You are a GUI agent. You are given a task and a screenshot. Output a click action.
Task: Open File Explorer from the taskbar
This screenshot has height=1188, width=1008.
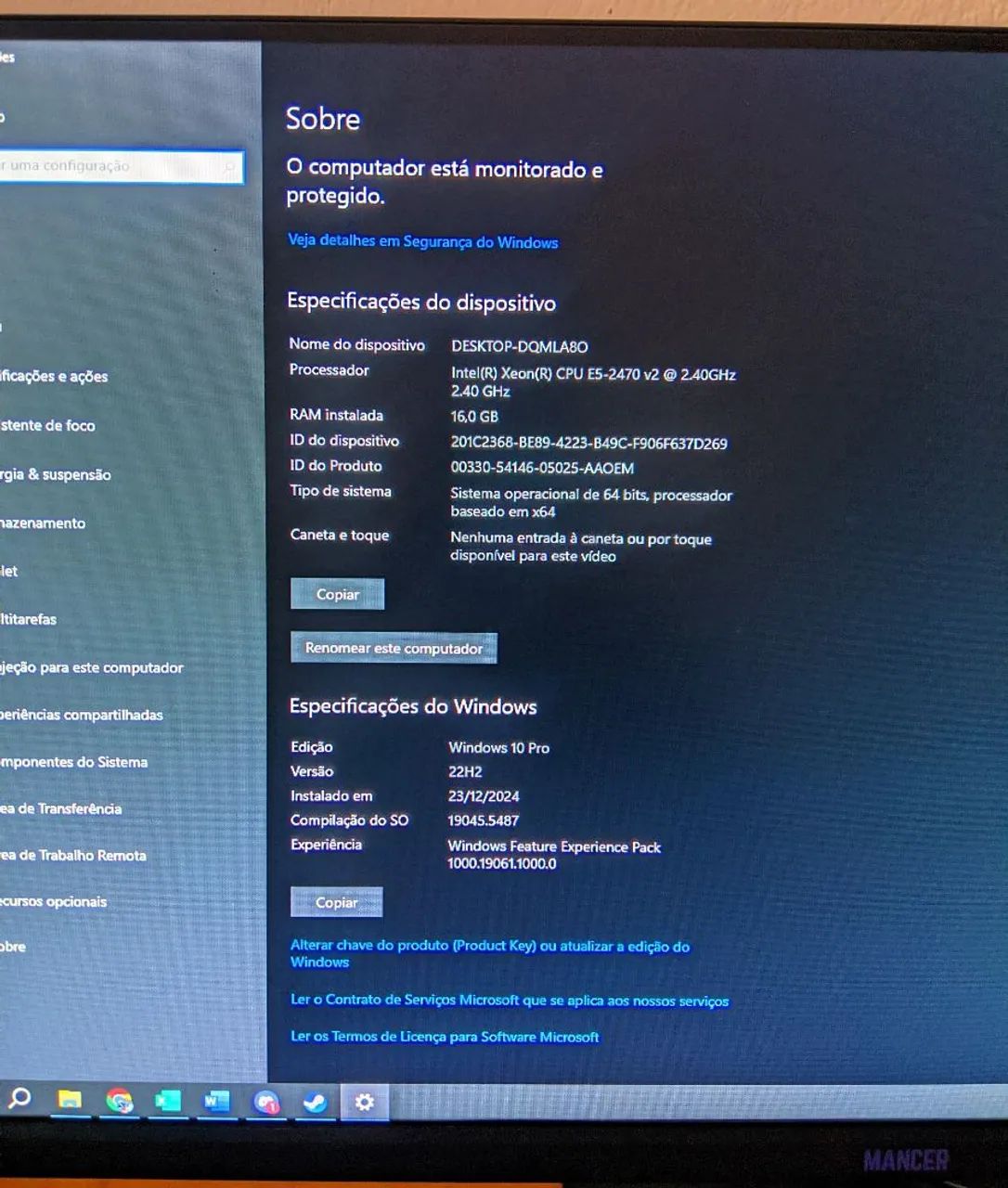[70, 1103]
